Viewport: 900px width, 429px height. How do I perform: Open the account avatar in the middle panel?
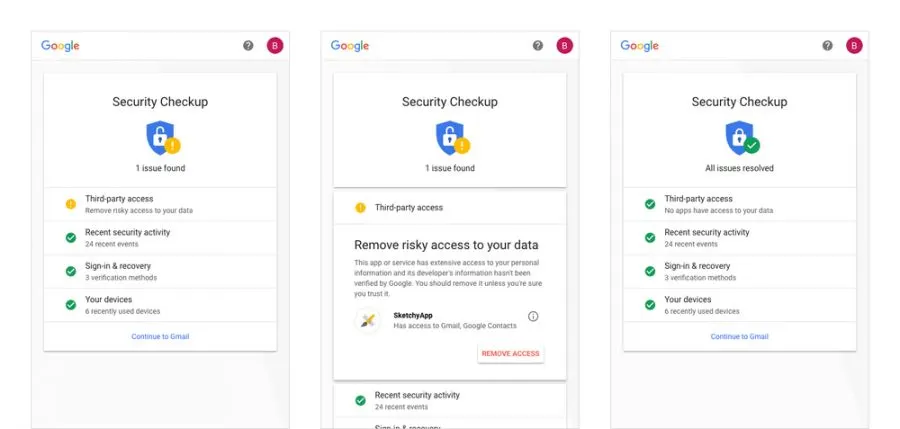coord(564,46)
